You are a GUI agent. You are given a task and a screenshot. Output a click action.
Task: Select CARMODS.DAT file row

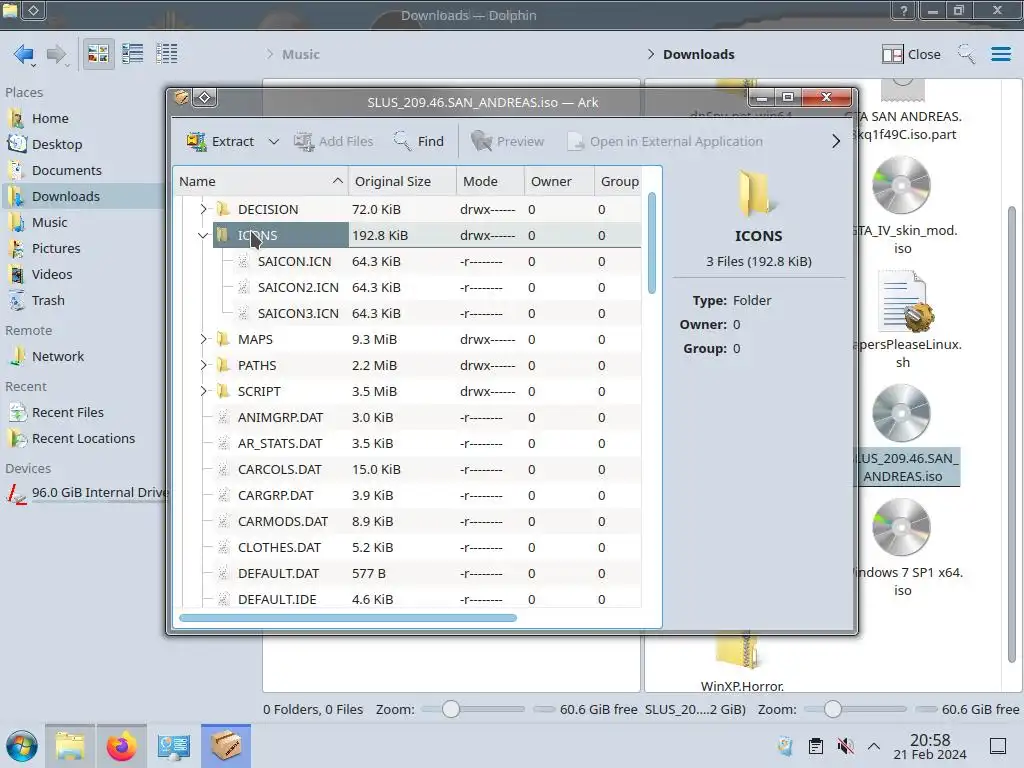(408, 522)
